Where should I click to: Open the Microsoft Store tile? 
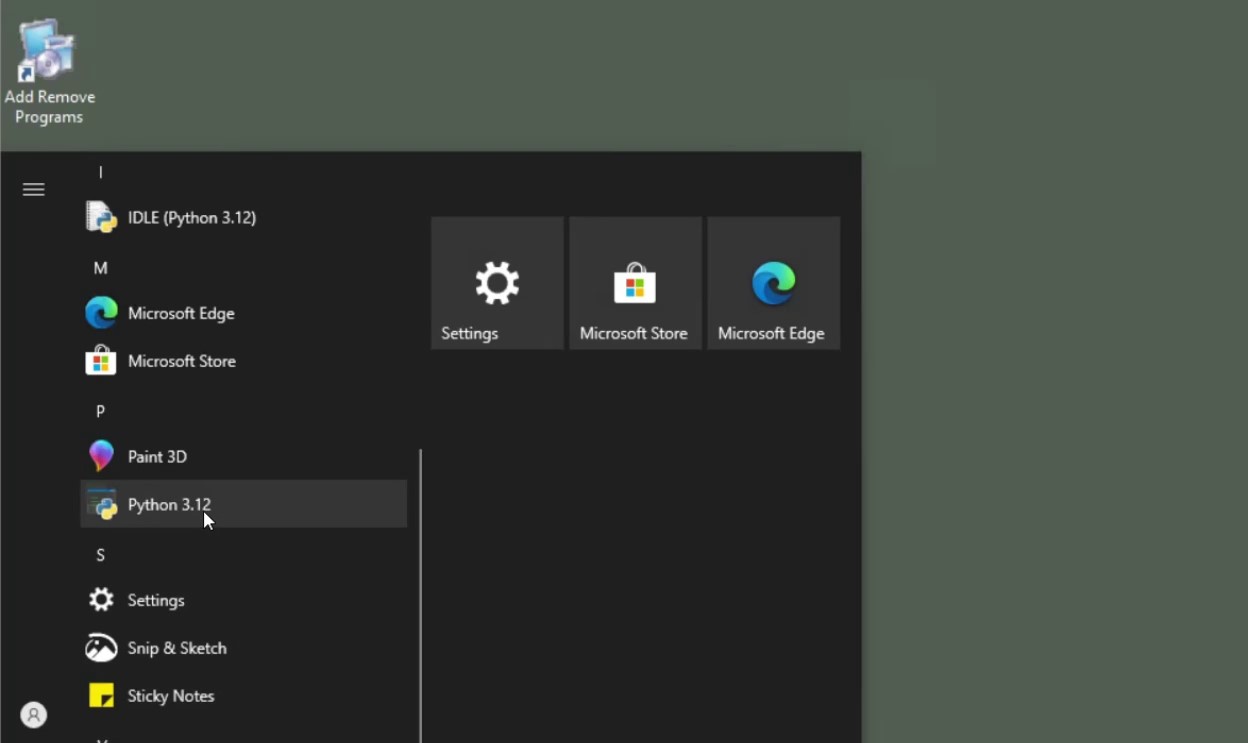click(635, 282)
